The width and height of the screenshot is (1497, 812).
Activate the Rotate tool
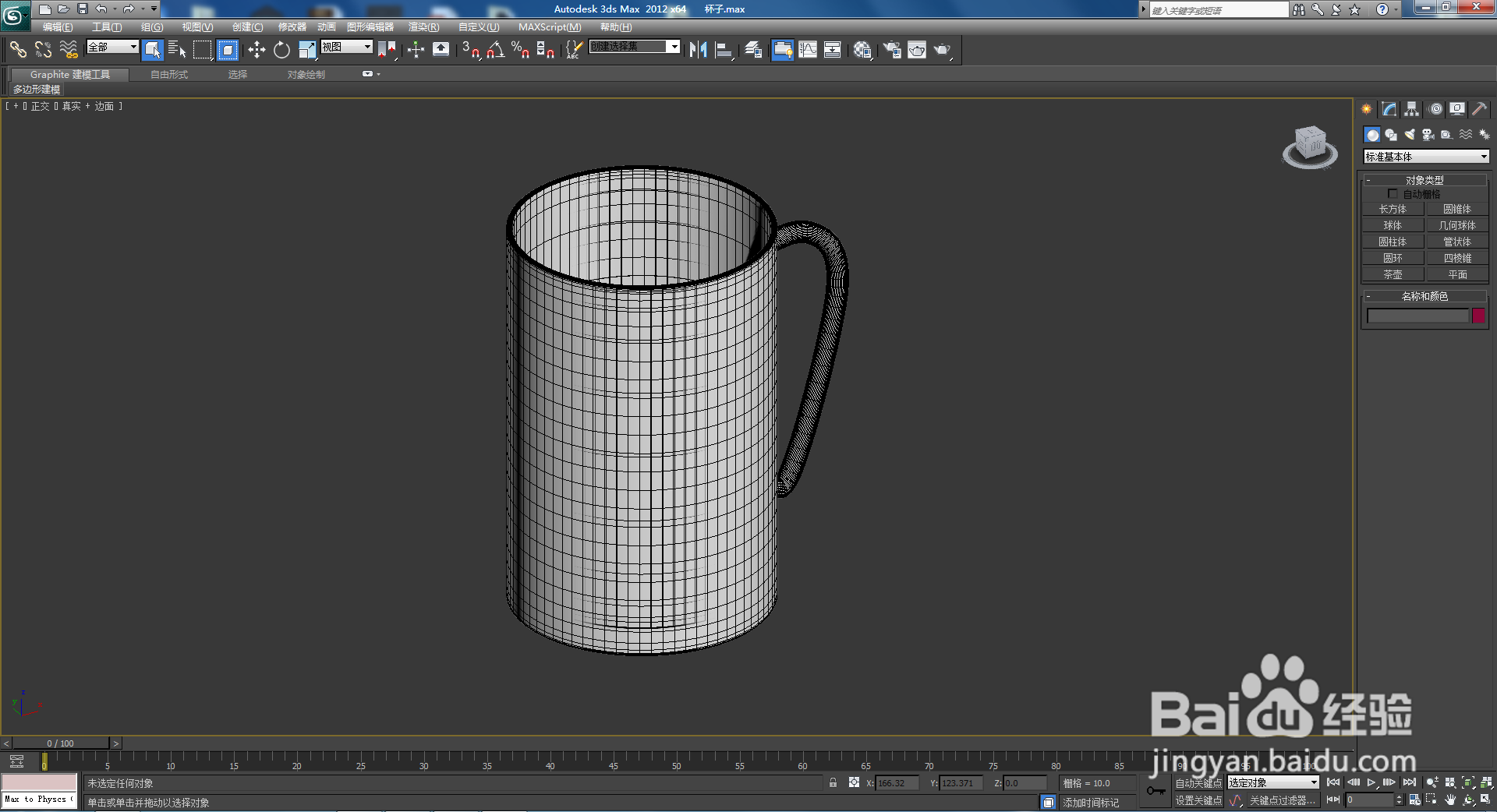[x=280, y=50]
